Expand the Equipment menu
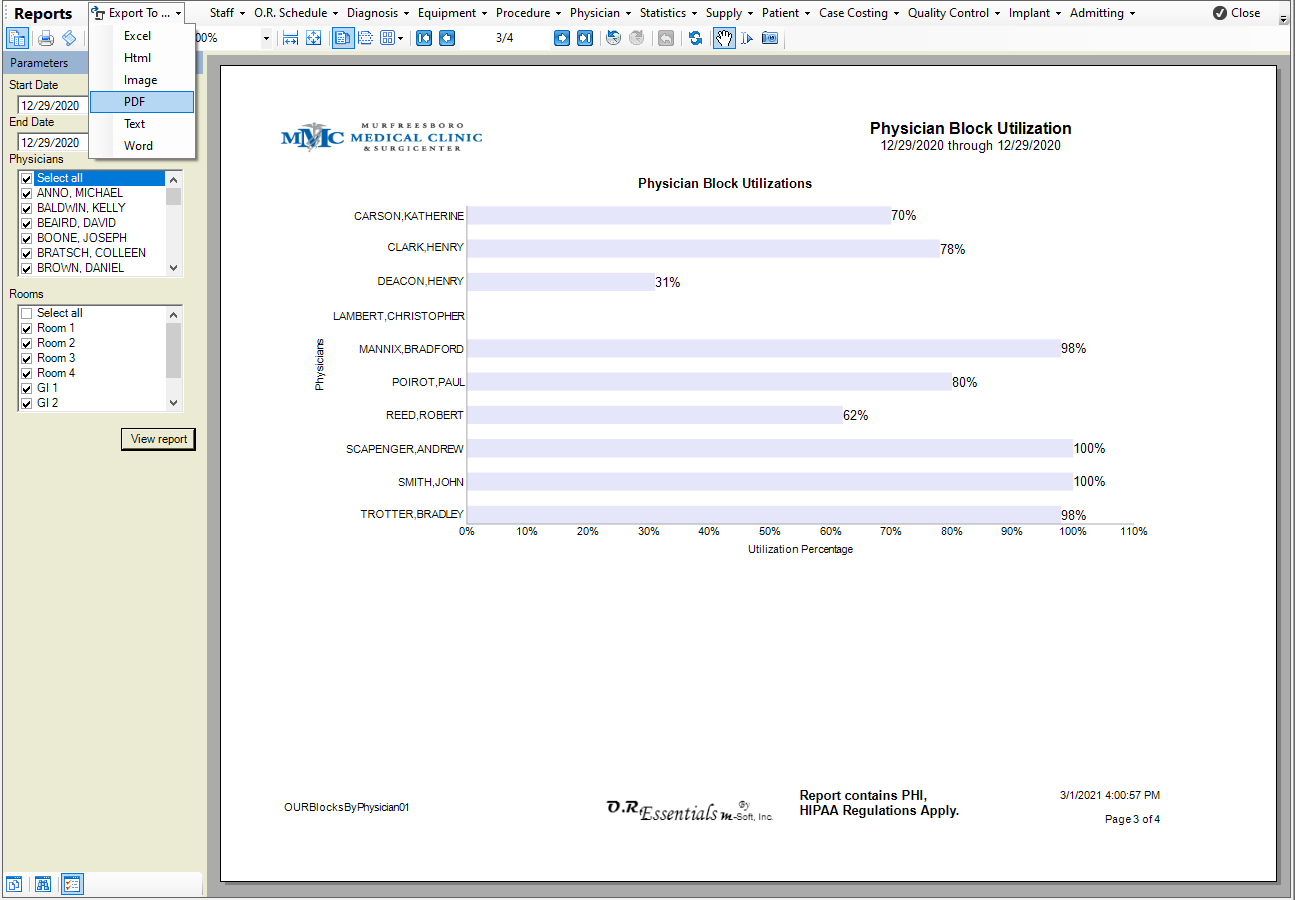 (x=452, y=13)
